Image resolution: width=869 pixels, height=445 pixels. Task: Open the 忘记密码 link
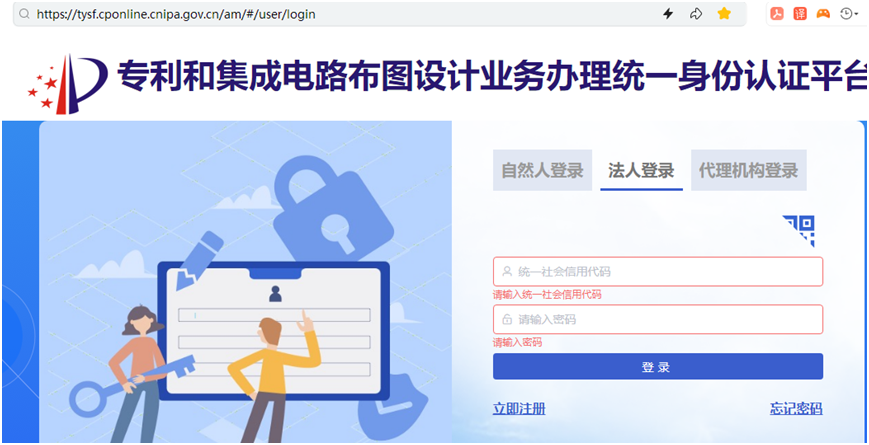tap(796, 409)
